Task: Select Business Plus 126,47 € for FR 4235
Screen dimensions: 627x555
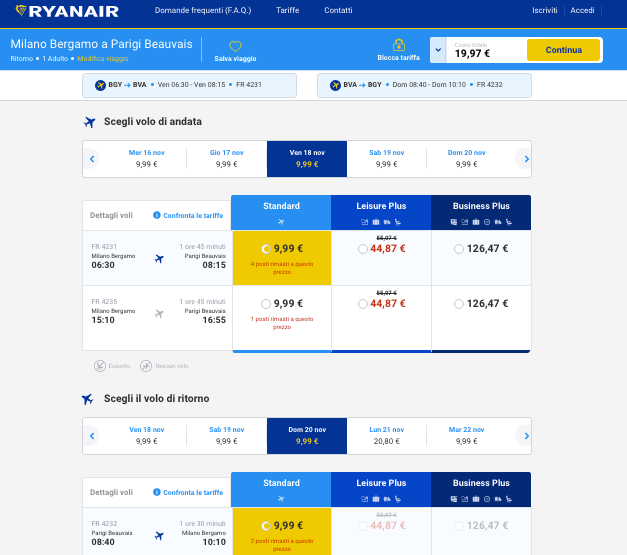Action: tap(458, 303)
